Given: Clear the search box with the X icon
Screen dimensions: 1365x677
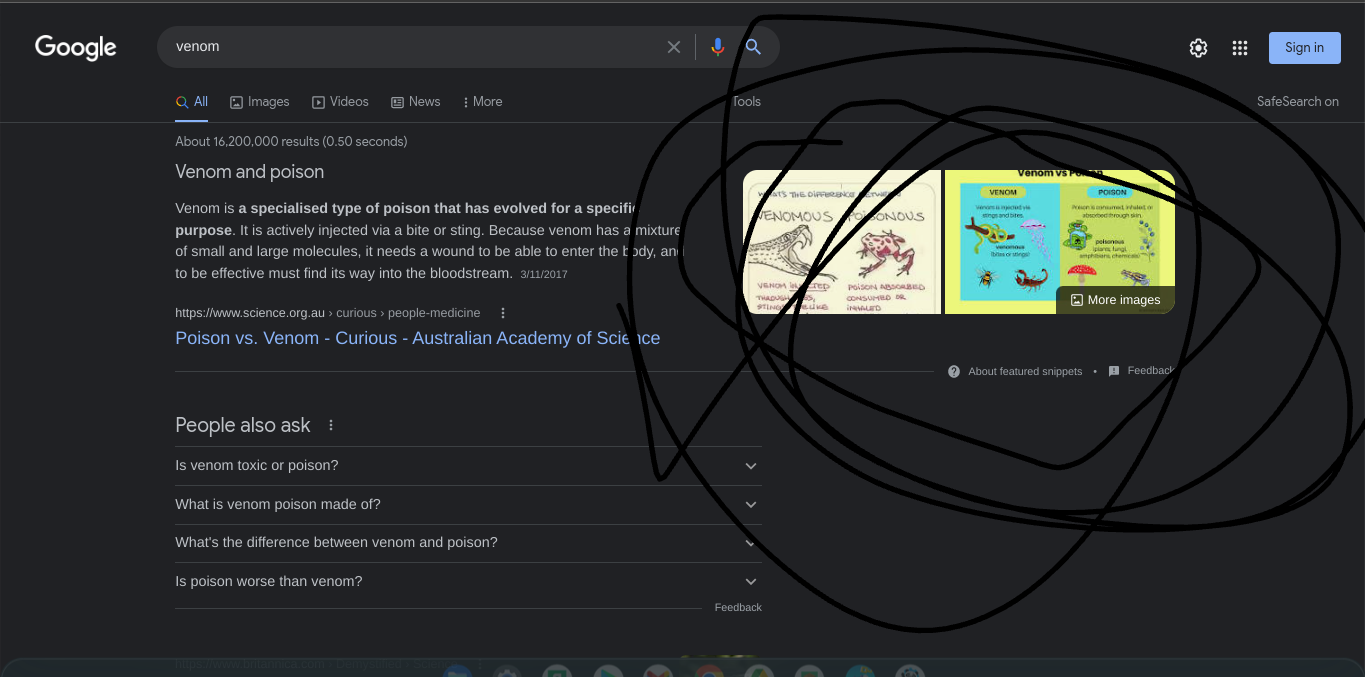Looking at the screenshot, I should click(674, 47).
